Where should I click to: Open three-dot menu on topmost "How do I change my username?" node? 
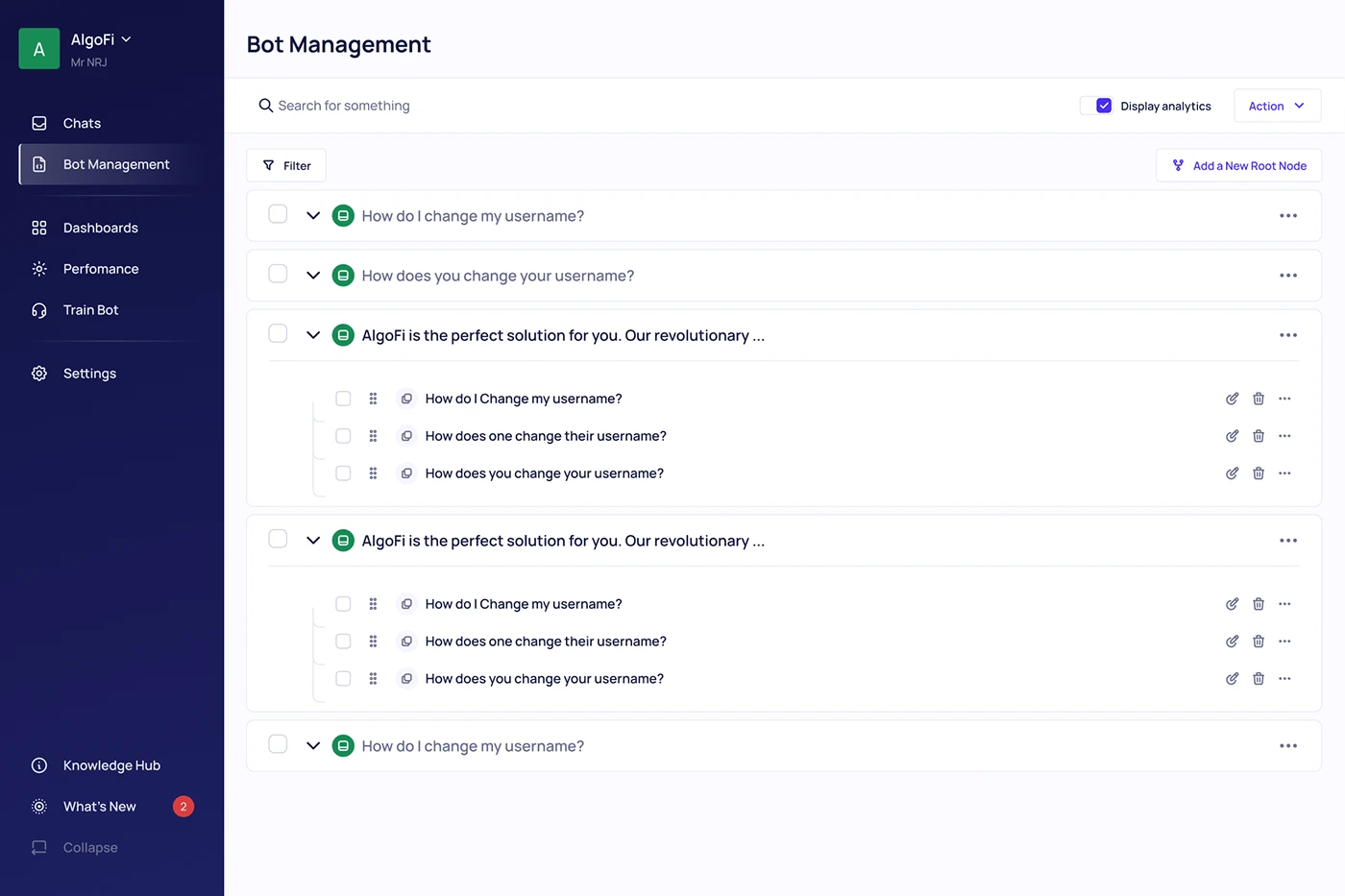click(x=1288, y=216)
